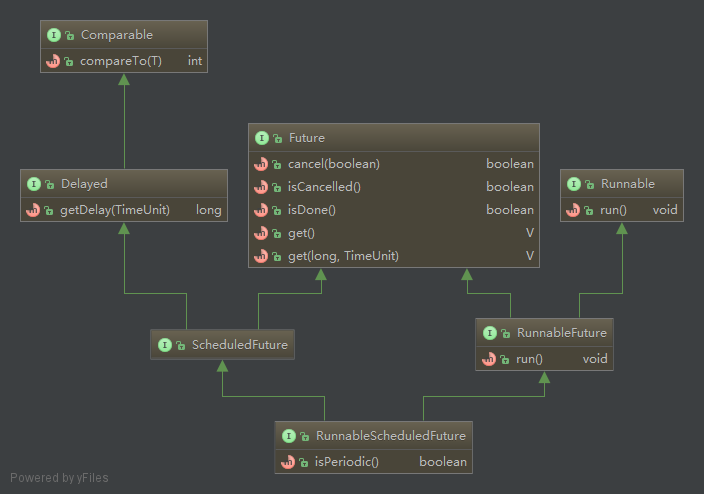Click the get() method name
The image size is (704, 494).
coord(301,234)
